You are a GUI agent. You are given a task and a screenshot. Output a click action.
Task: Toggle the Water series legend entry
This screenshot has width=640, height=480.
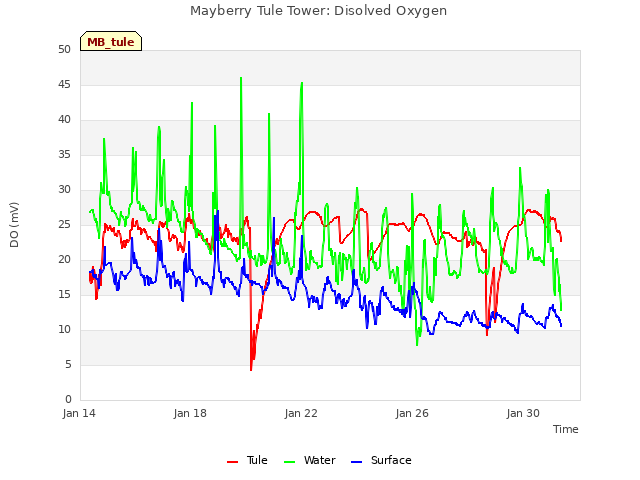point(309,460)
